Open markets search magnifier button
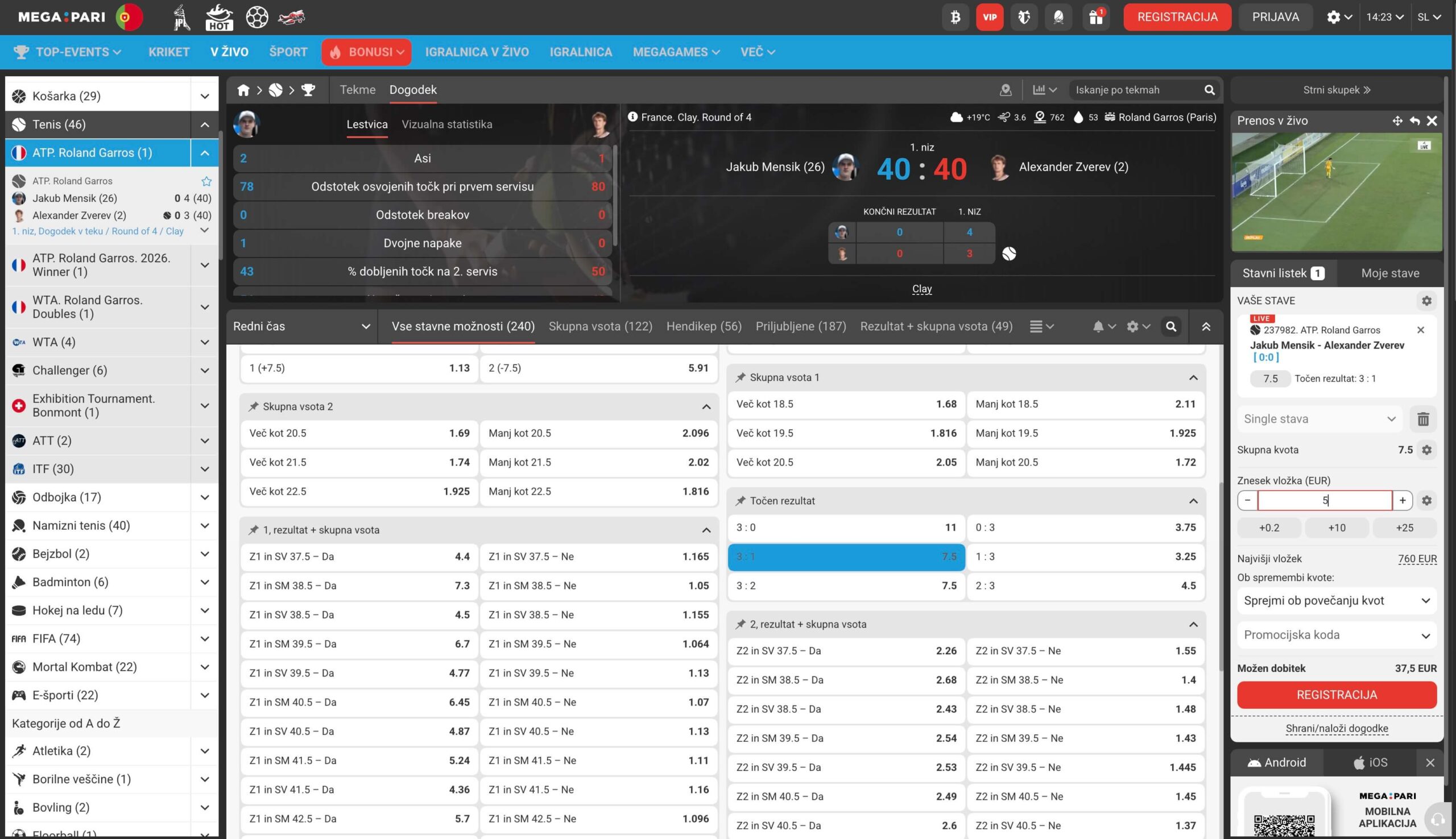The image size is (1456, 839). click(x=1170, y=327)
